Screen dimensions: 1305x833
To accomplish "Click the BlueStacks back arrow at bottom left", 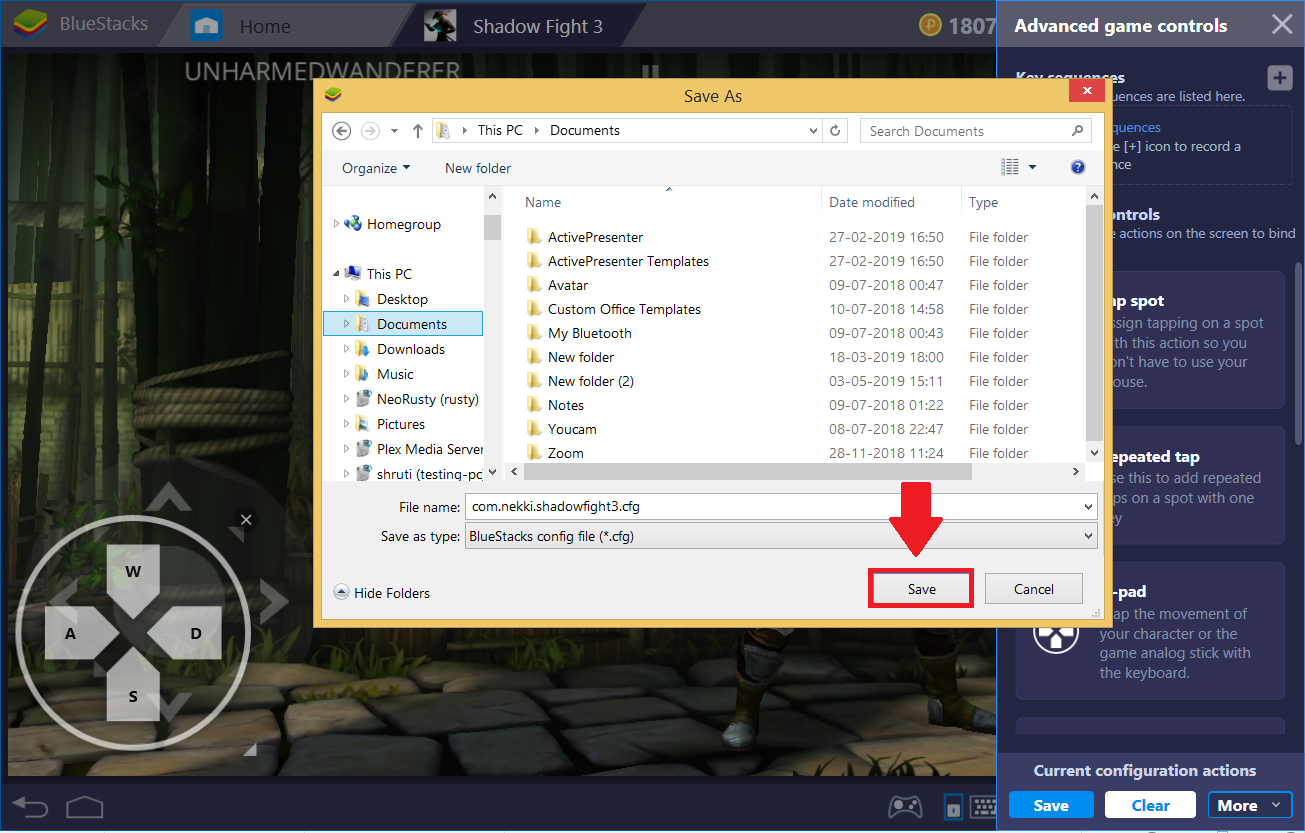I will point(30,807).
